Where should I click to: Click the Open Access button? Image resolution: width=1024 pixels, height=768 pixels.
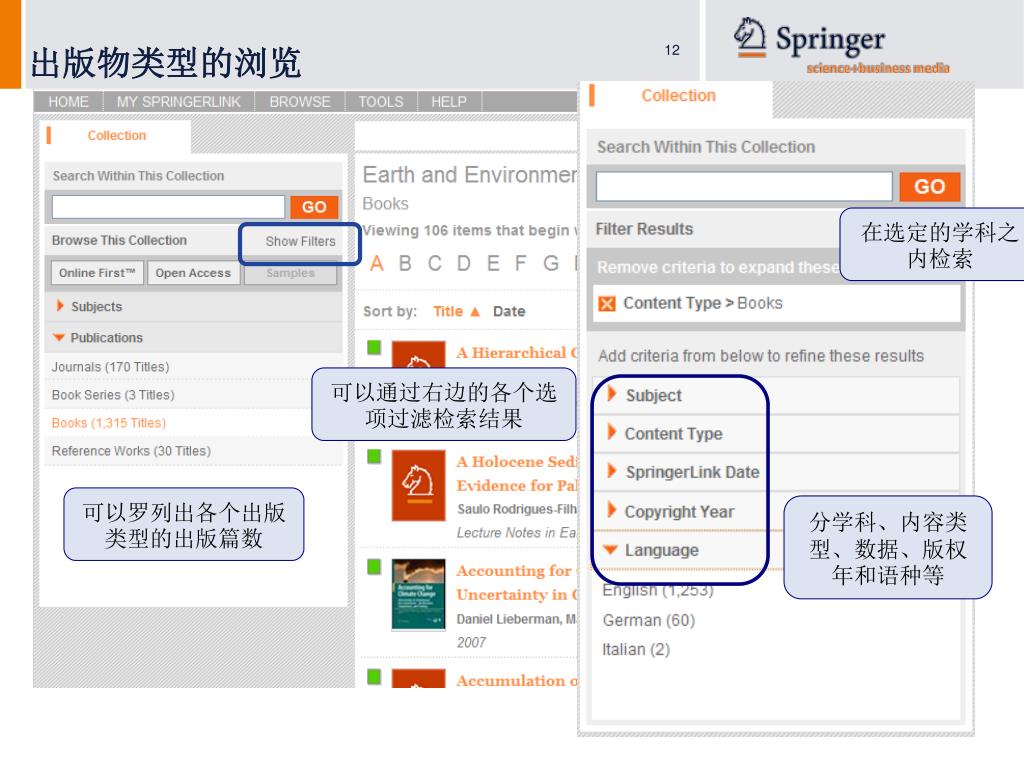(193, 273)
